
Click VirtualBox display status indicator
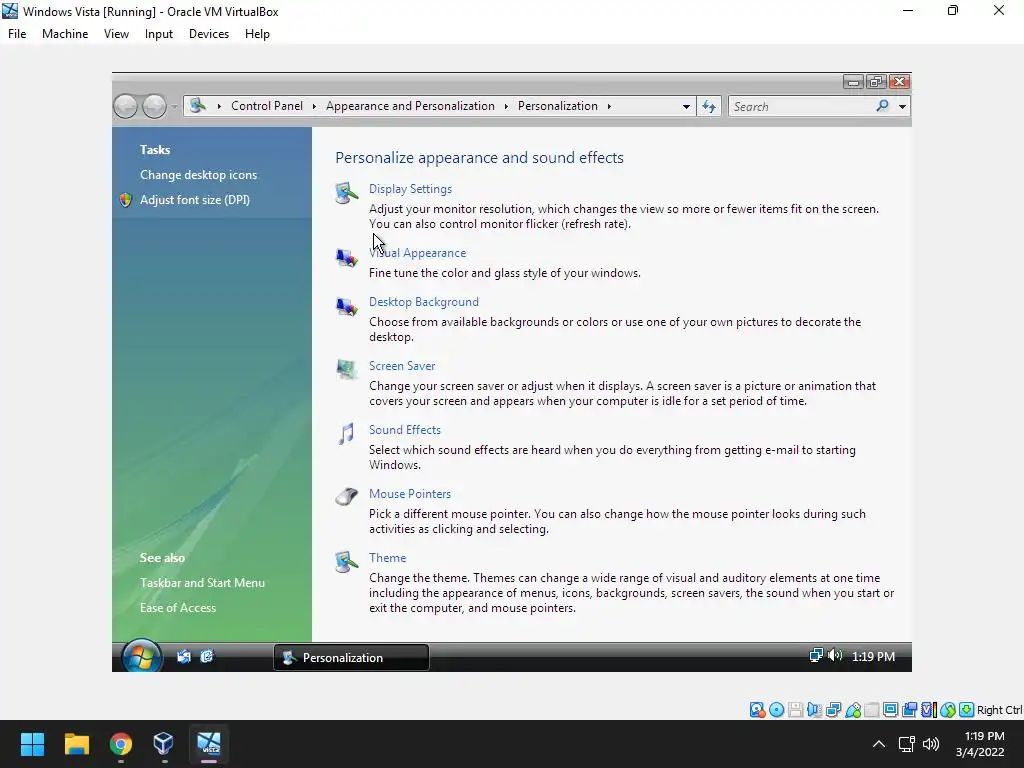click(890, 710)
